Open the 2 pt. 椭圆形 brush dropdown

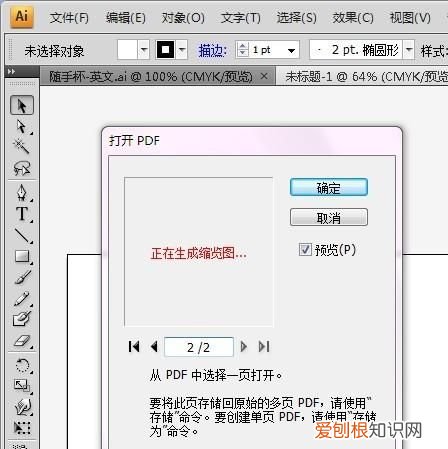point(409,50)
